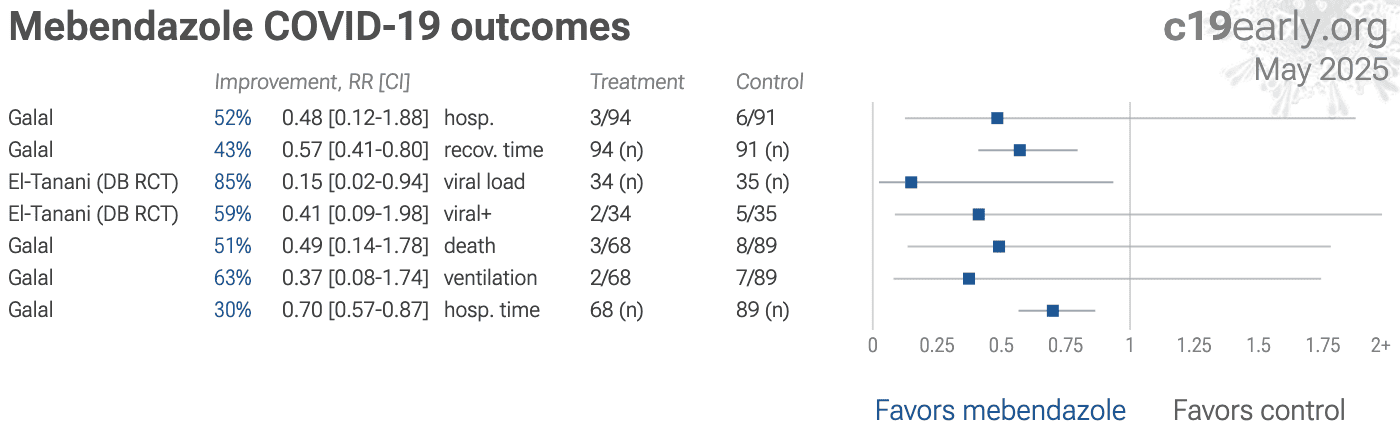Select the El-Tanani viral load square marker

tap(911, 182)
